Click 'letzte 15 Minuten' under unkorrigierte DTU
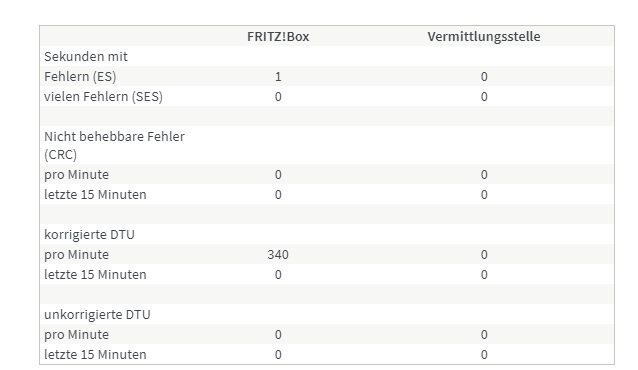 click(95, 355)
